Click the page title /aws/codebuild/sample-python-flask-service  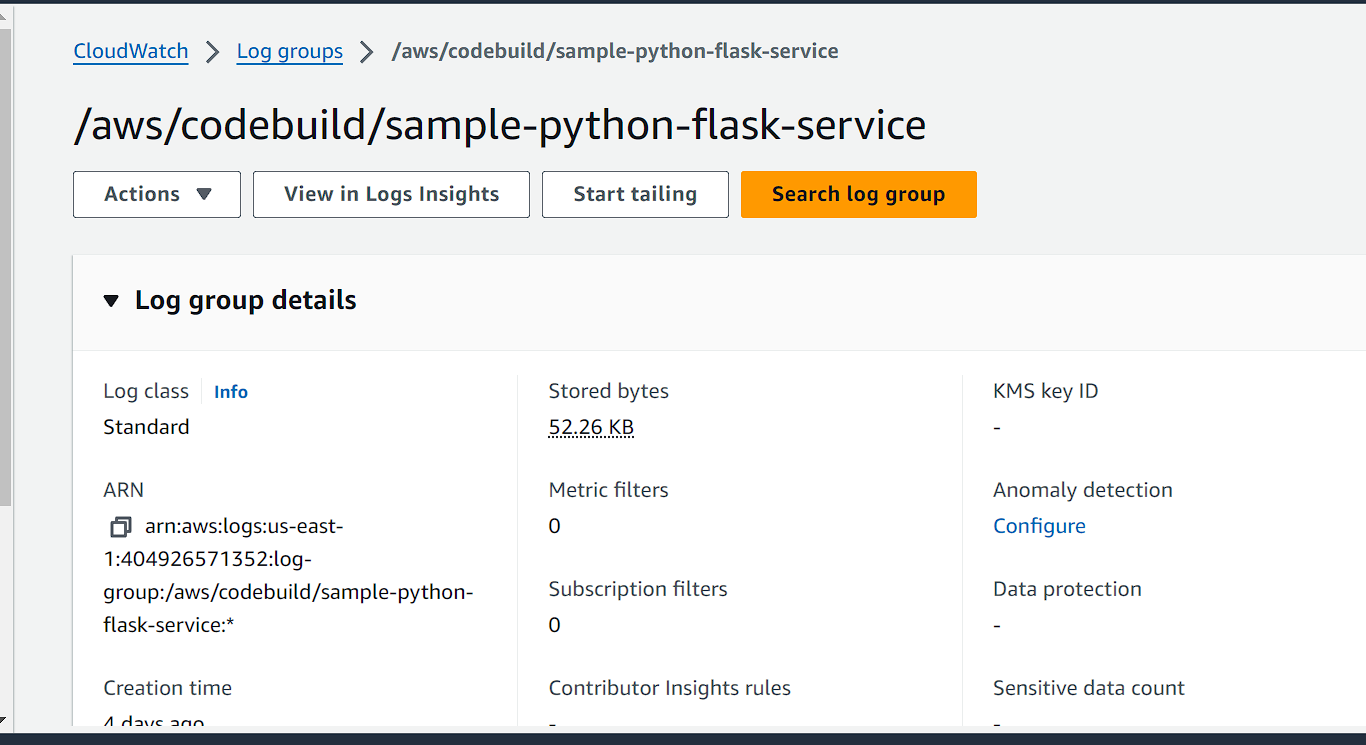[x=500, y=125]
